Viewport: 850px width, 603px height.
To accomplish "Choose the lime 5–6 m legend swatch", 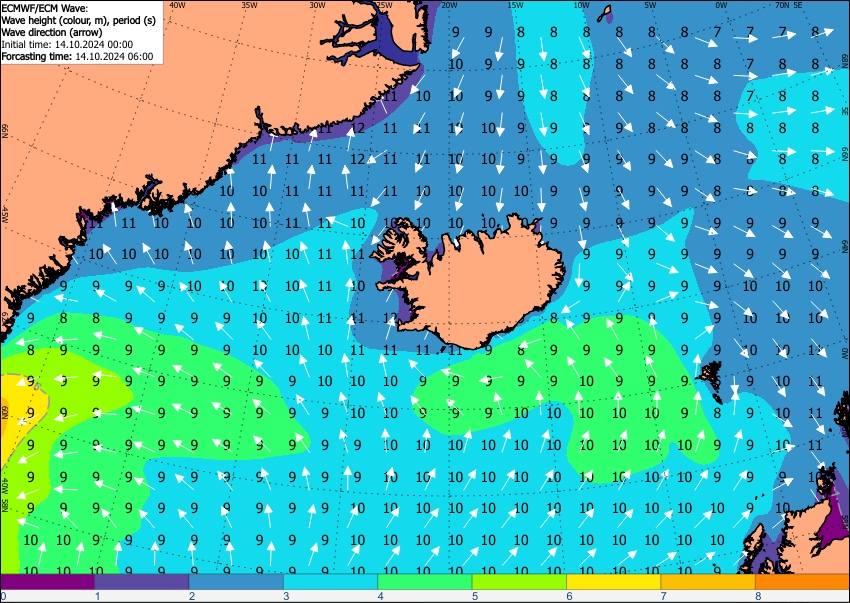I will click(519, 582).
